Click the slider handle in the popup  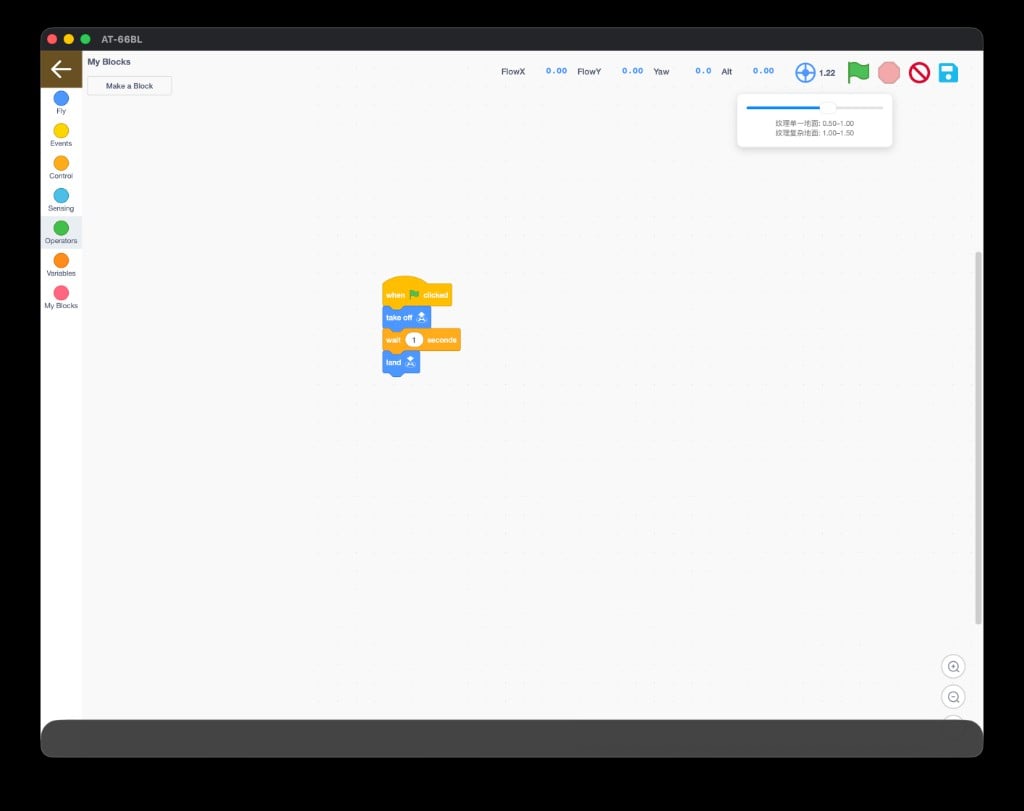827,108
